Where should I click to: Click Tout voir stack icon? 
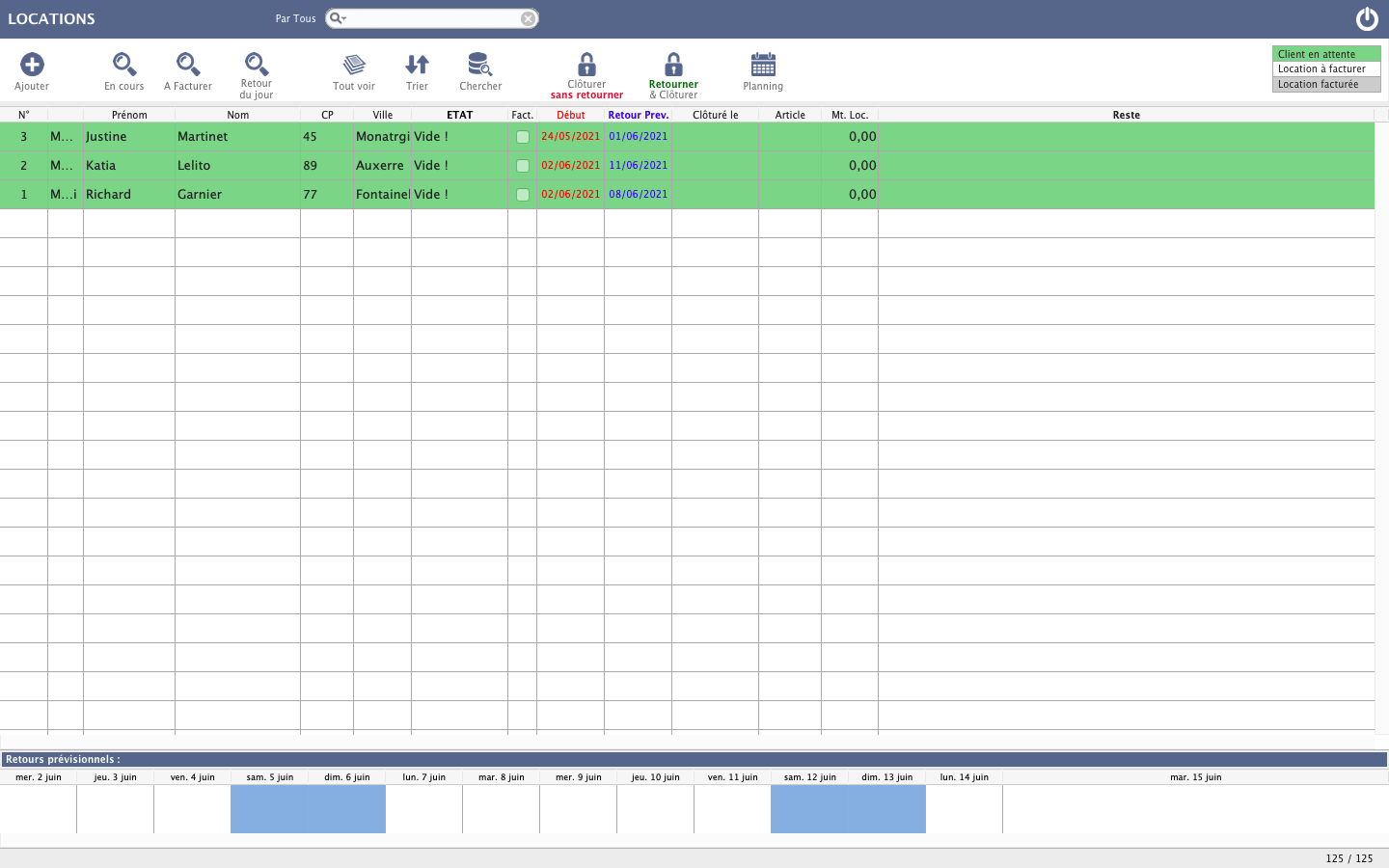tap(354, 65)
